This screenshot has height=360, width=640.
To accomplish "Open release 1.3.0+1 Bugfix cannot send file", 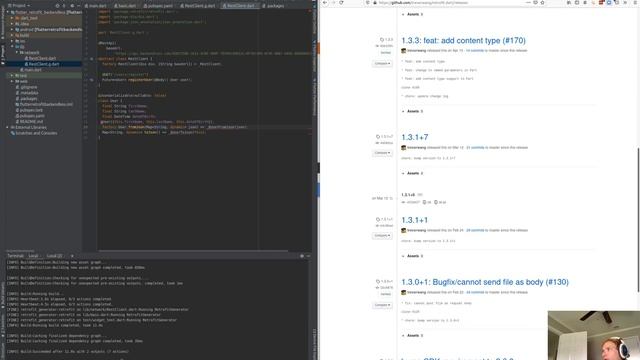I will [x=485, y=282].
